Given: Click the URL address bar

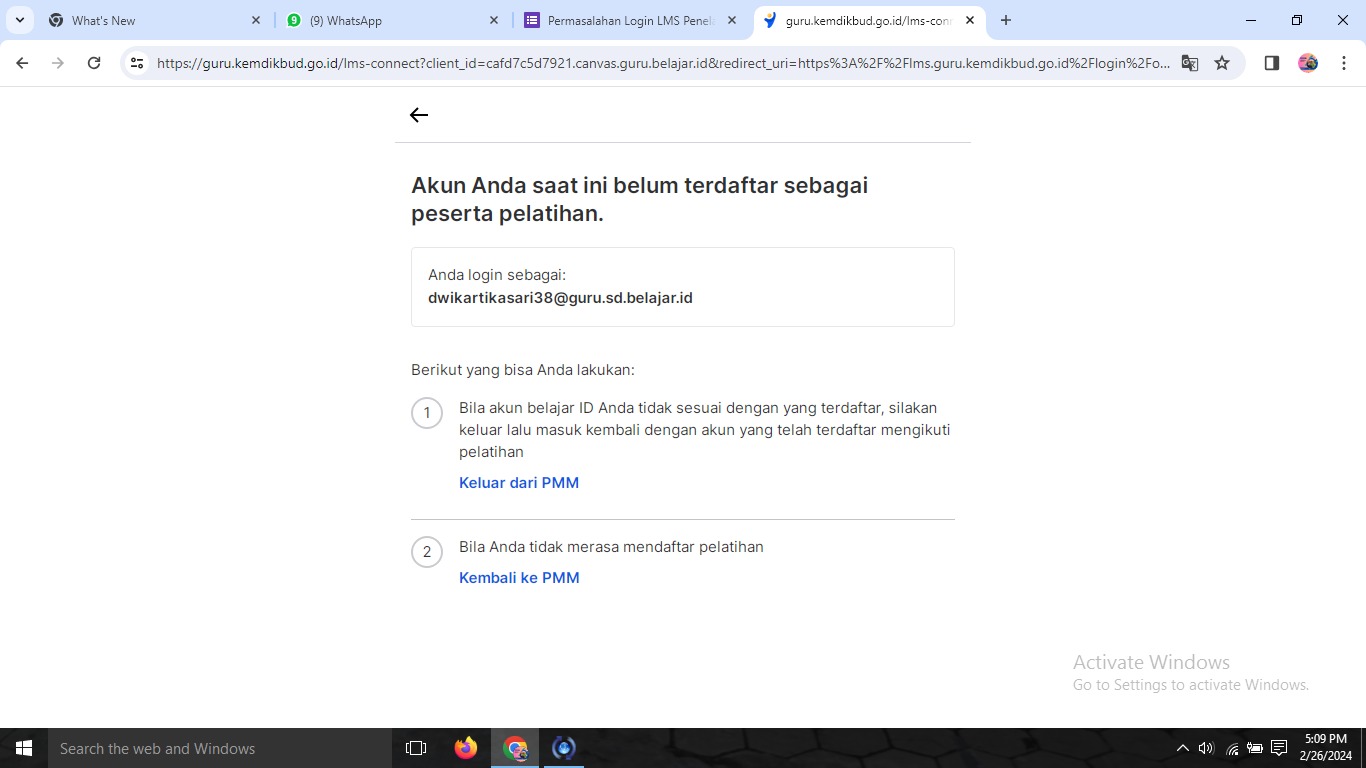Looking at the screenshot, I should pyautogui.click(x=660, y=63).
